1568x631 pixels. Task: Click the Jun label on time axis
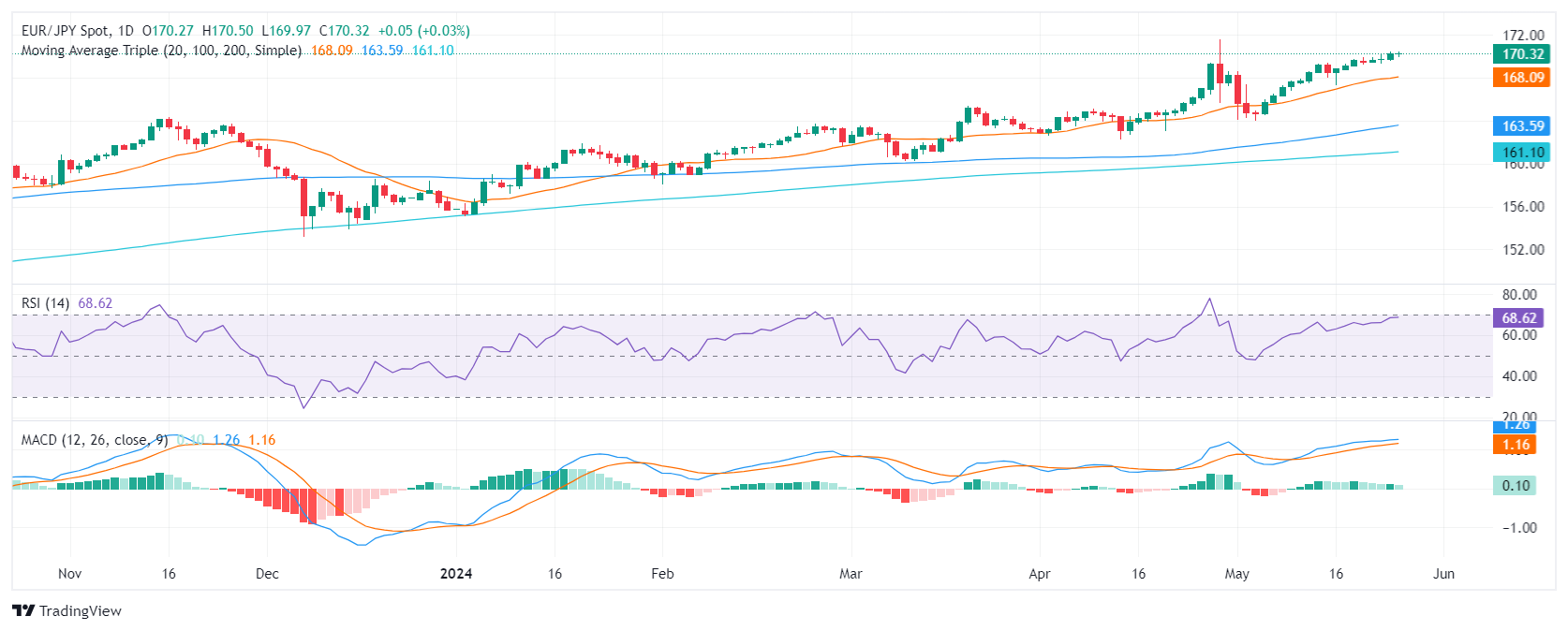(1443, 574)
